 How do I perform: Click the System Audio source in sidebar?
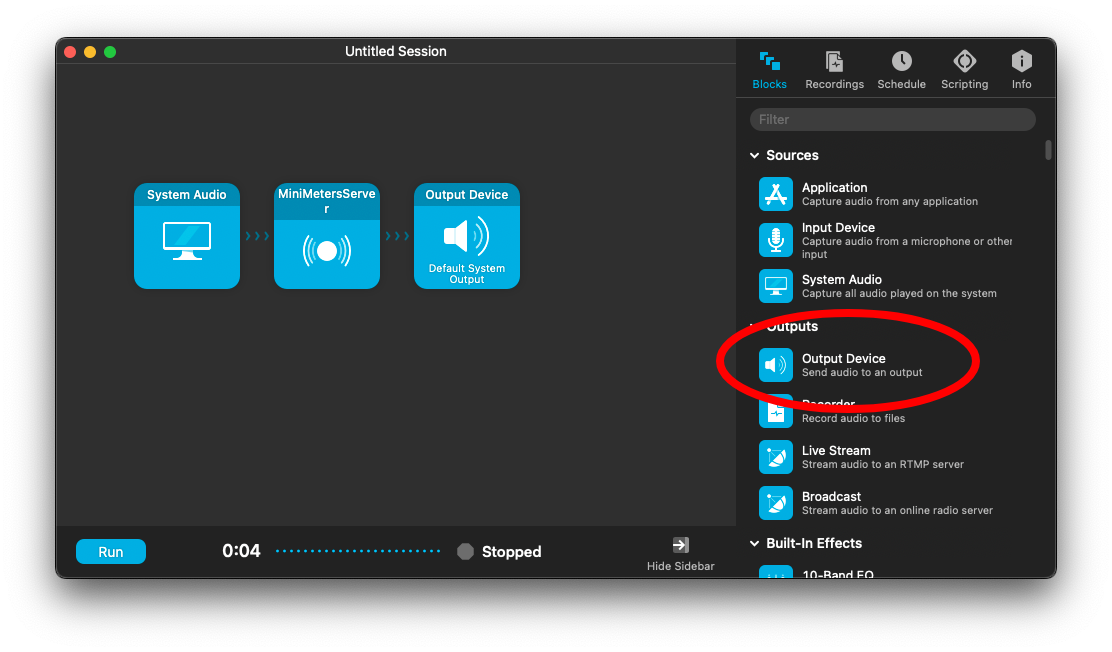(x=776, y=286)
